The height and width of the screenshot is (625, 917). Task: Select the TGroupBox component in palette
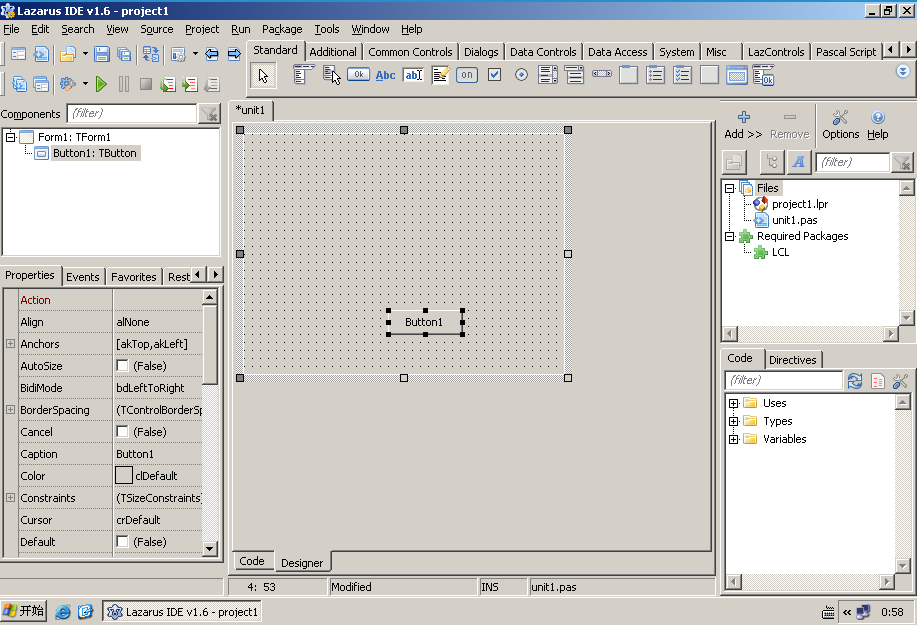pos(629,75)
